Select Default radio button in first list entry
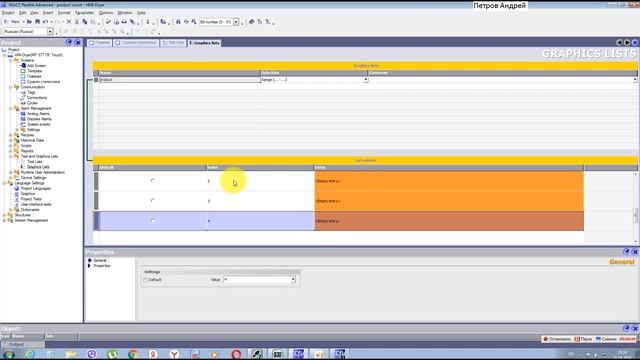 [x=153, y=180]
